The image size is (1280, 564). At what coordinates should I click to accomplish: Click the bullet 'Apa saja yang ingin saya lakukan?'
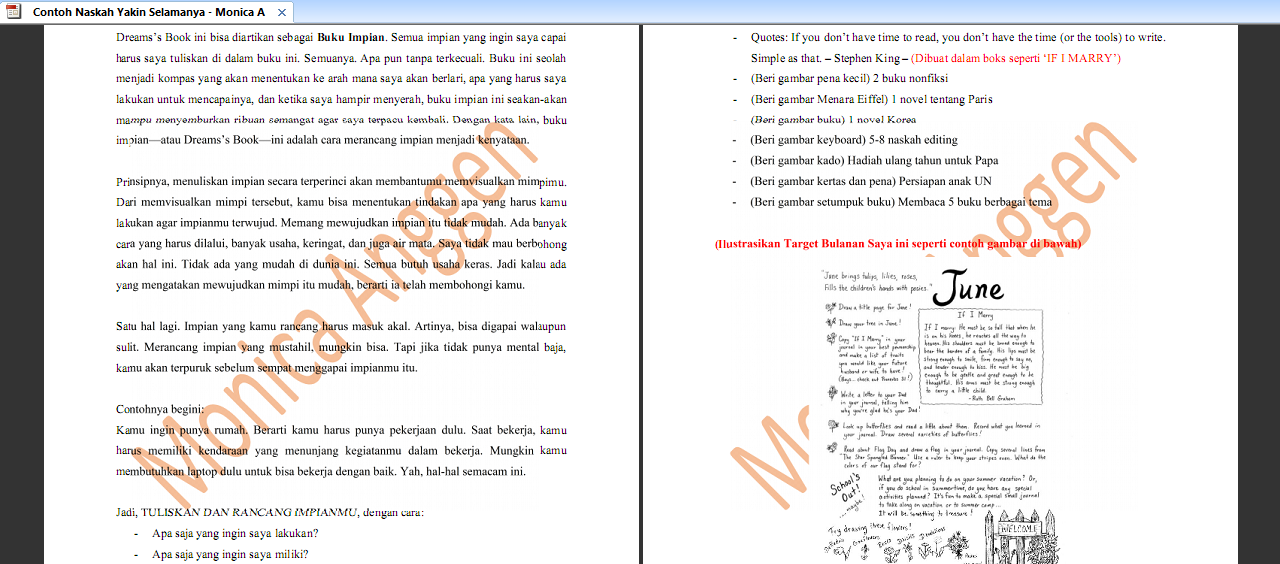point(235,533)
